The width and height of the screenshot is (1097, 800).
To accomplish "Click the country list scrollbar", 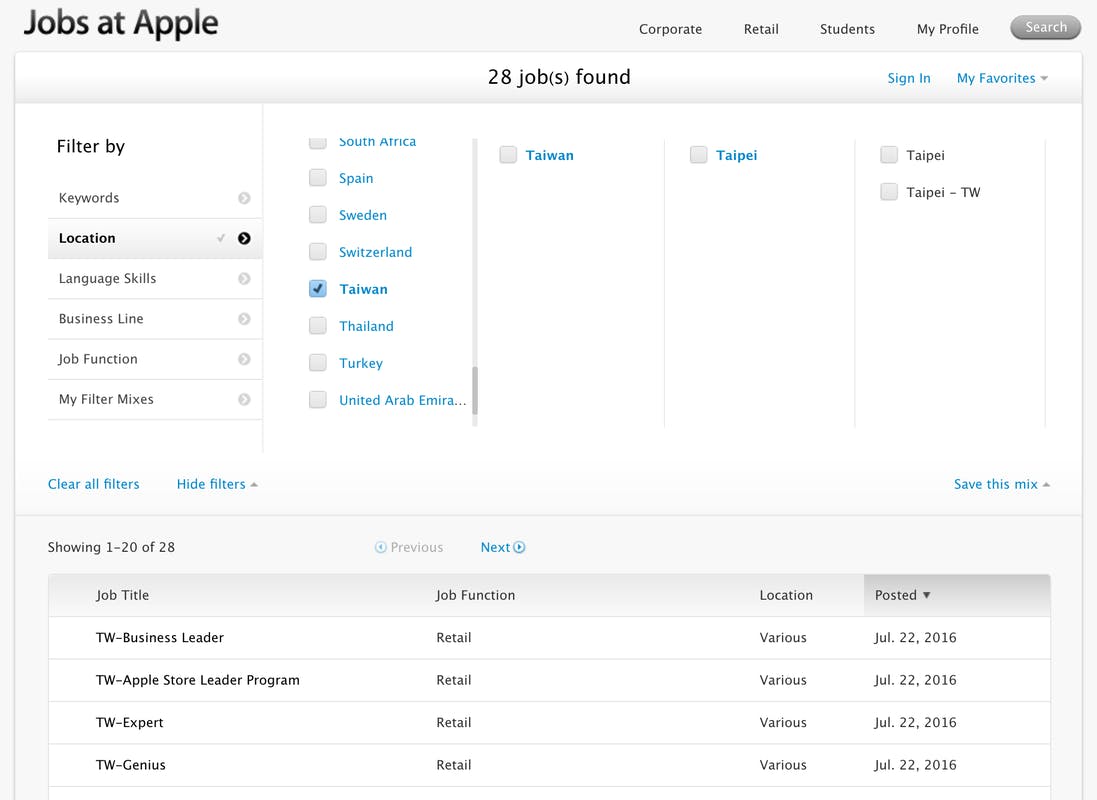I will [x=475, y=390].
